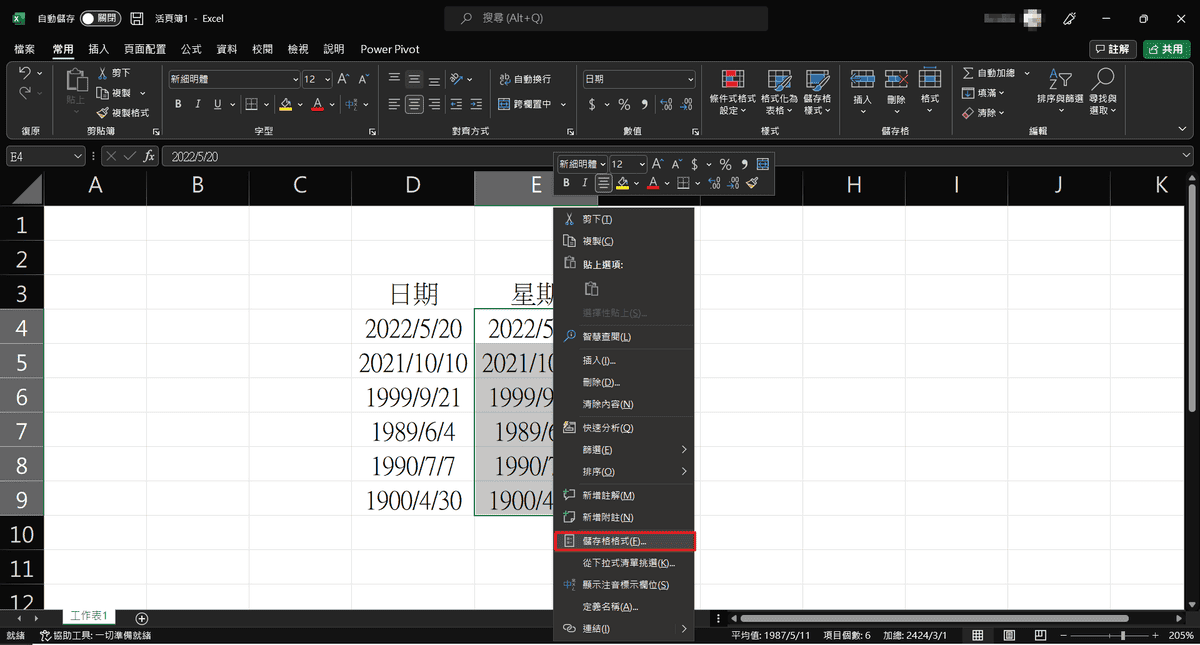Viewport: 1200px width, 645px height.
Task: Click the 註解 (Comments) button
Action: click(1113, 49)
